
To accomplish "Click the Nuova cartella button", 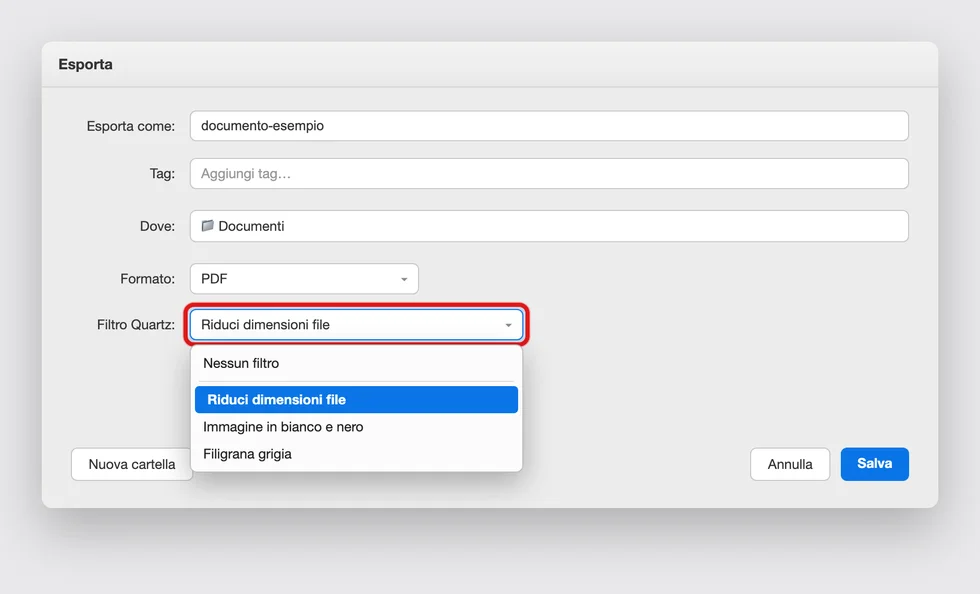I will (x=131, y=464).
